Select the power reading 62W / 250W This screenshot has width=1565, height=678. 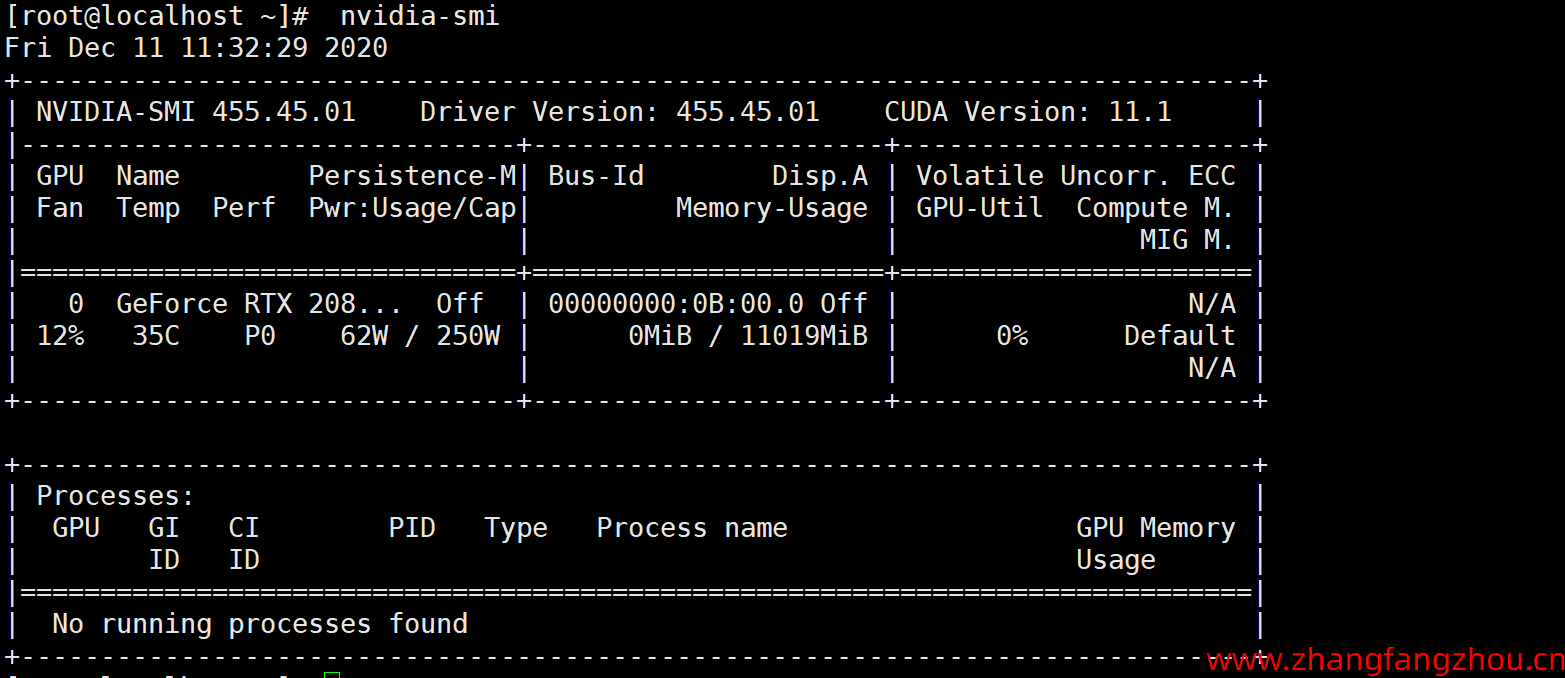(x=420, y=336)
